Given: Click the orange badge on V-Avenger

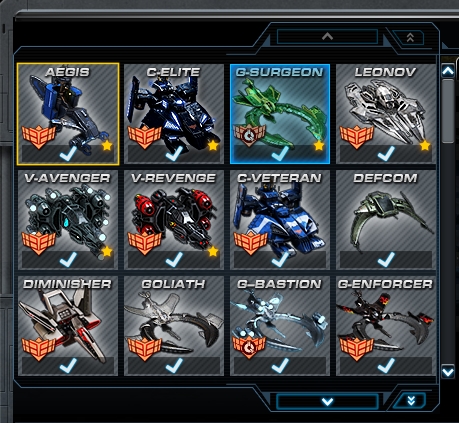Looking at the screenshot, I should pos(39,243).
